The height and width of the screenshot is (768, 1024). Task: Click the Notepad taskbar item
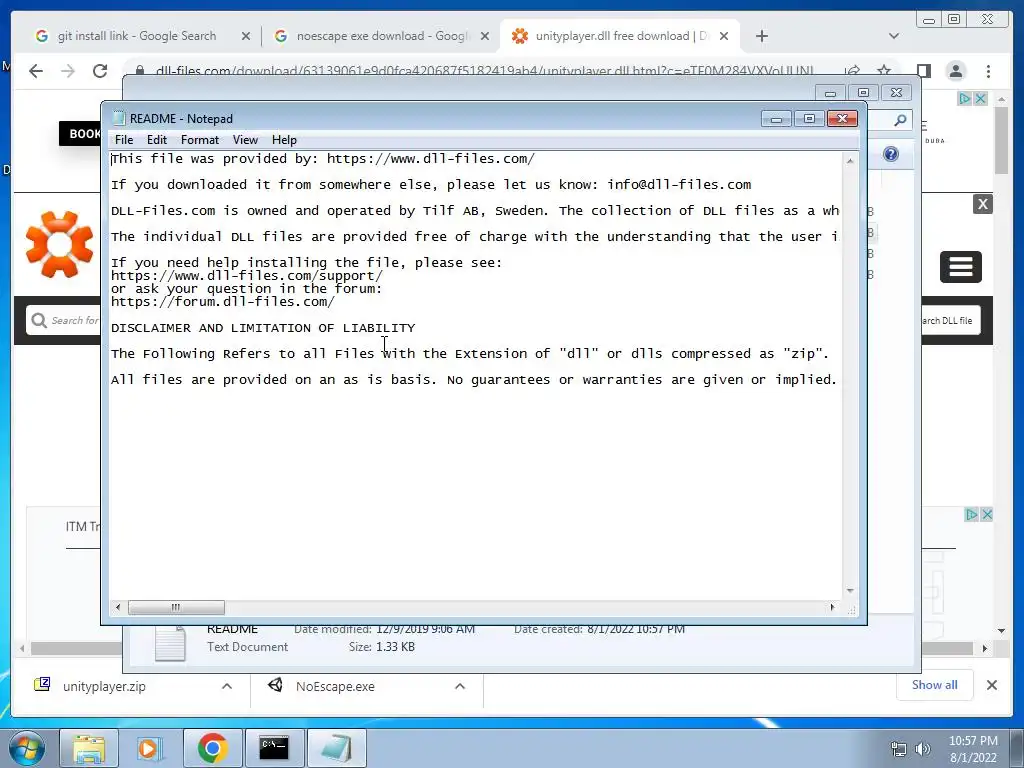click(x=336, y=748)
